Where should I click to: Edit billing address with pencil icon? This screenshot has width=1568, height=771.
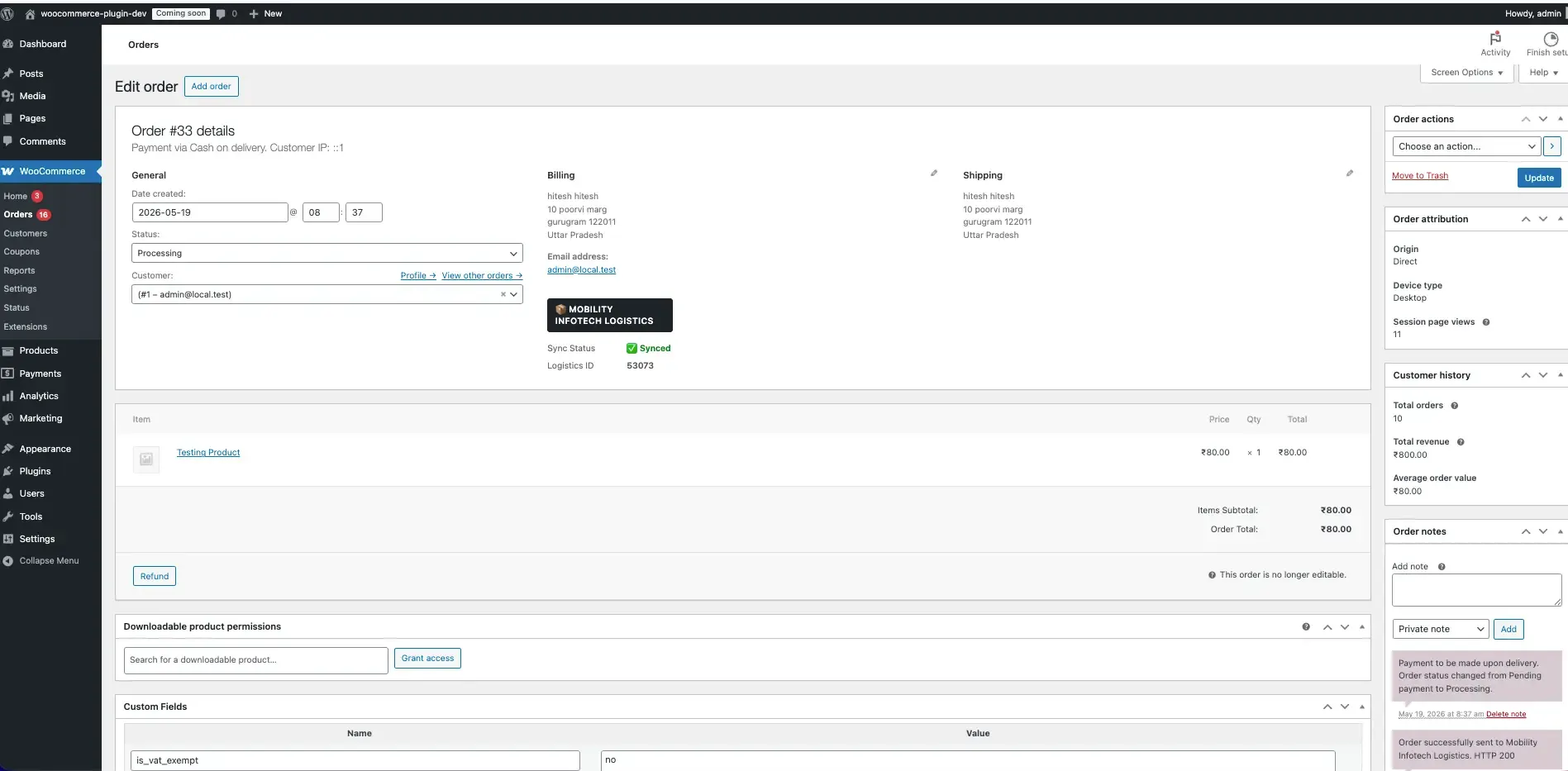(934, 174)
